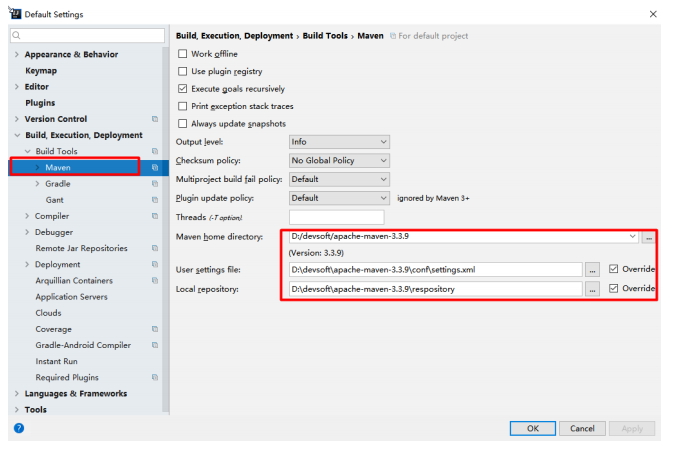Click the project-level icon beside Maven row

pyautogui.click(x=155, y=167)
